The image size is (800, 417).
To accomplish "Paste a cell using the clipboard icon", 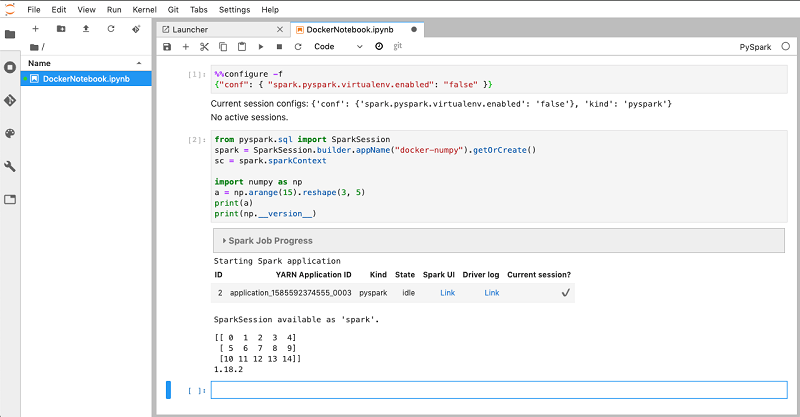I will [x=241, y=47].
